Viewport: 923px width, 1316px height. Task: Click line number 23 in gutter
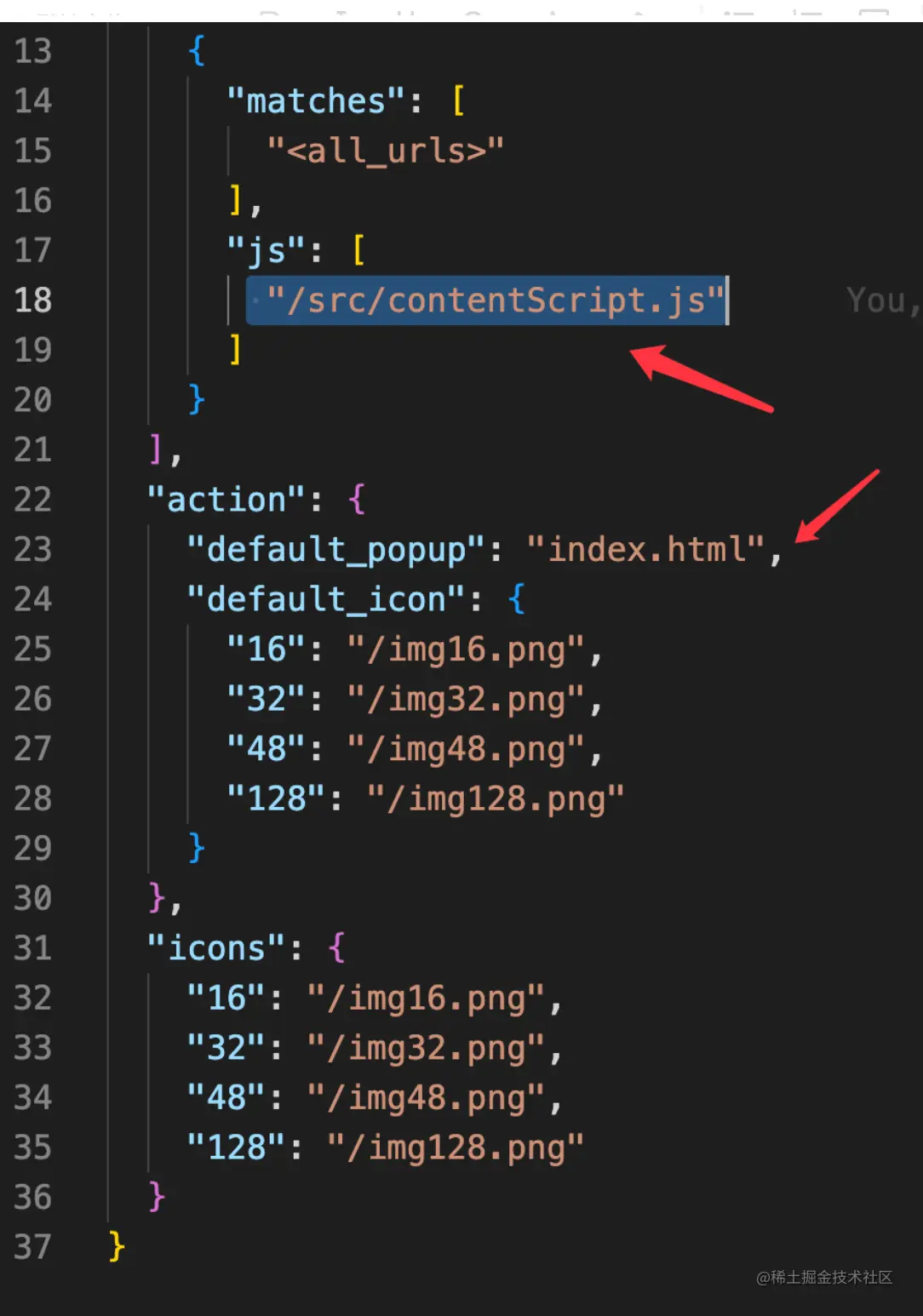click(x=33, y=549)
